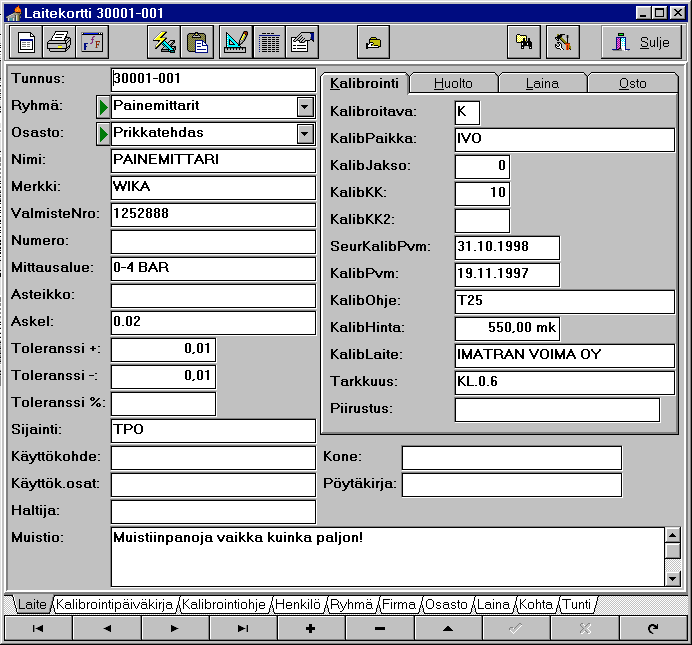Click the lightning ruler toolbar icon
Screen dimensions: 692x645
click(x=164, y=42)
